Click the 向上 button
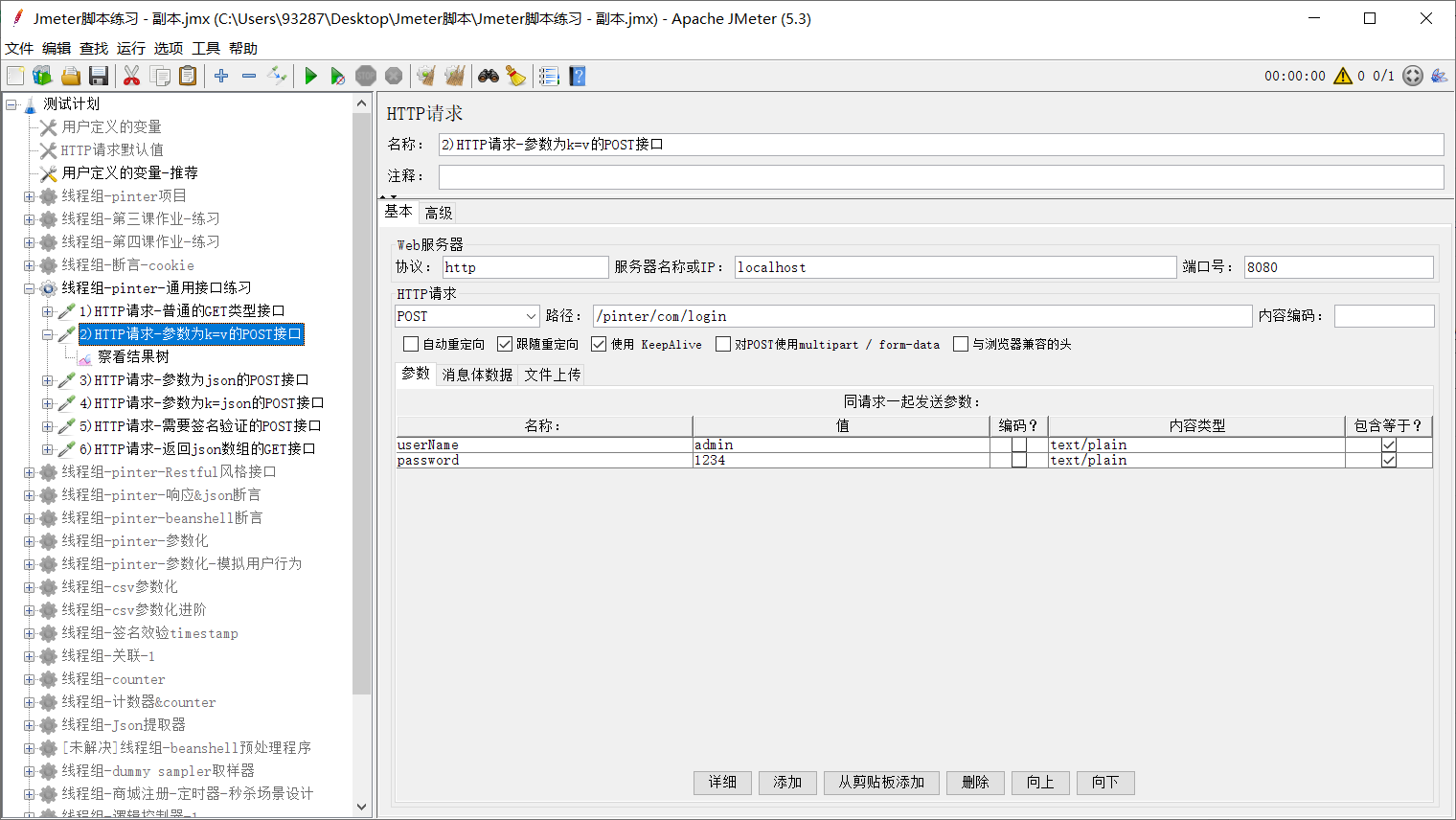This screenshot has height=820, width=1456. 1040,783
